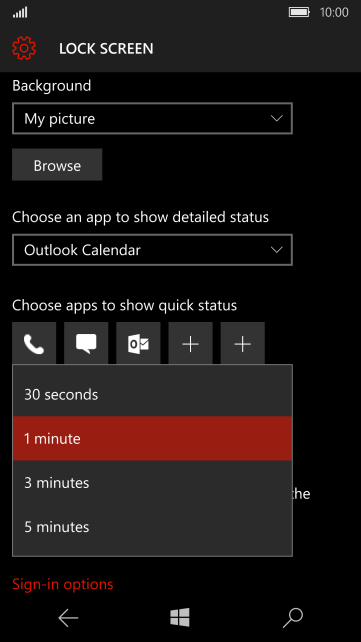The width and height of the screenshot is (361, 642).
Task: Tap the Outlook Mail quick status icon
Action: [x=138, y=343]
